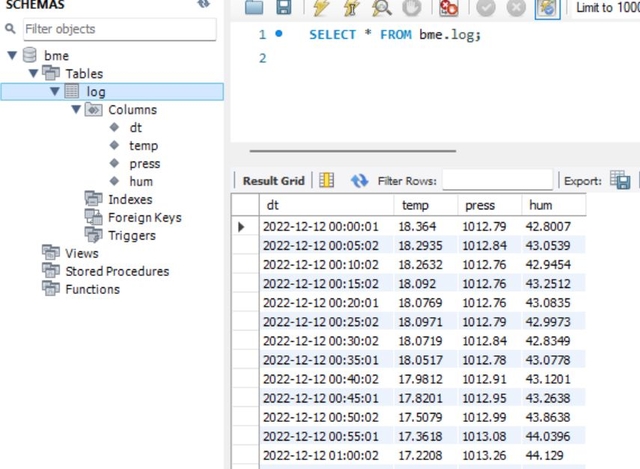Viewport: 640px width, 469px height.
Task: Toggle the stop-on-error icon
Action: pyautogui.click(x=448, y=7)
